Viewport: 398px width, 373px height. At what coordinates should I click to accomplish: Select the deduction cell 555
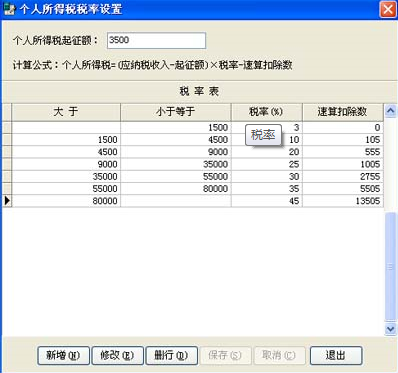343,152
